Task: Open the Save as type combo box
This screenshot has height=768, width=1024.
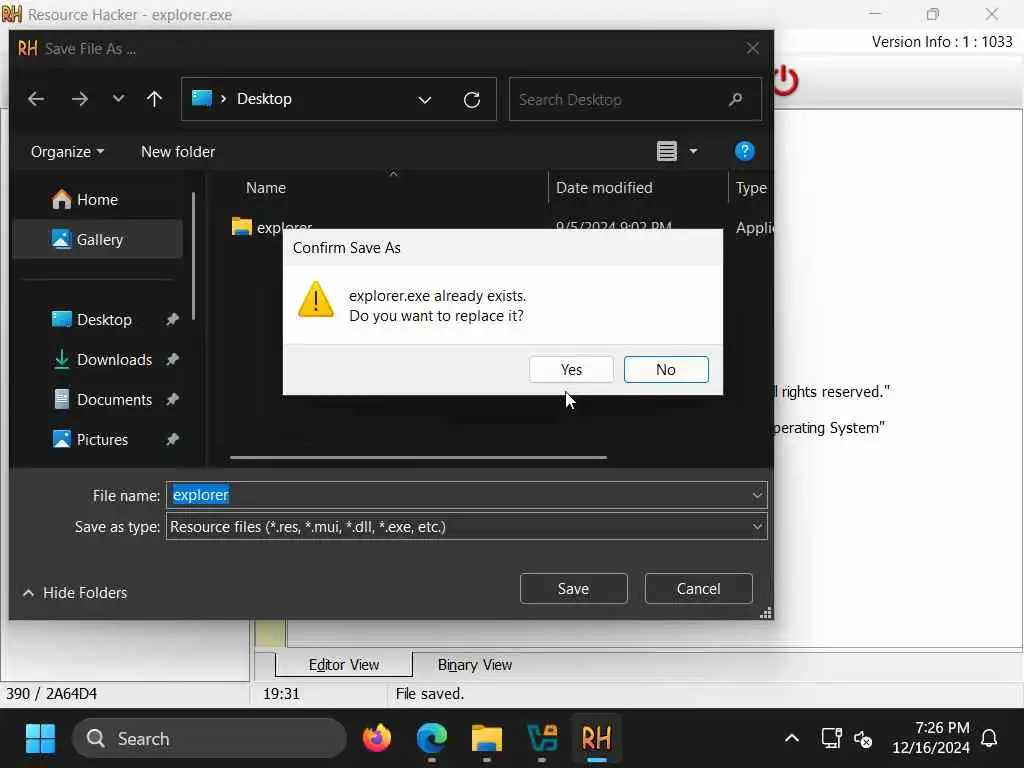Action: (x=466, y=527)
